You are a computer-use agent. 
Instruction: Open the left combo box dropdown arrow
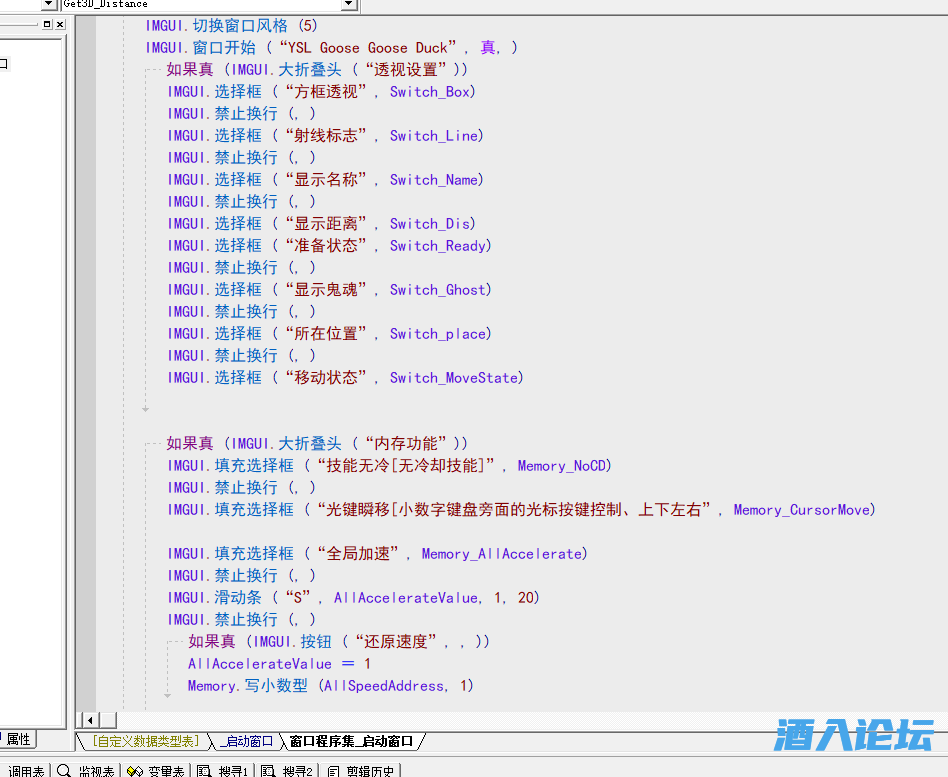click(48, 5)
